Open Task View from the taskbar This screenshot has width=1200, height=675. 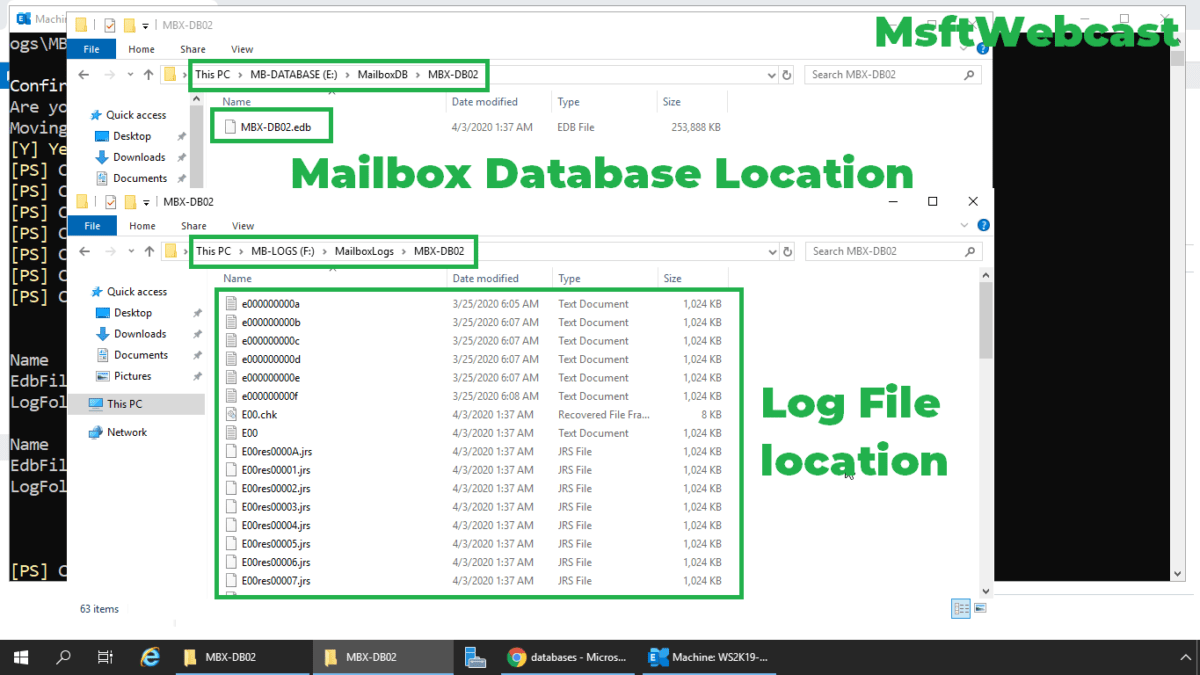tap(104, 657)
